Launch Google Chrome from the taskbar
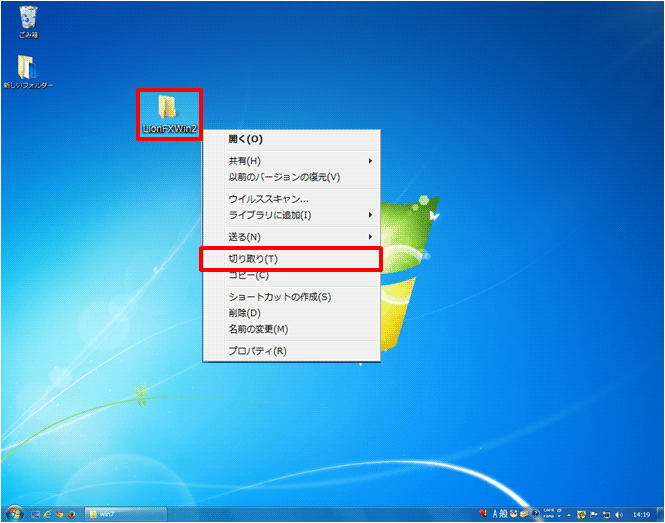This screenshot has width=665, height=523. click(60, 515)
